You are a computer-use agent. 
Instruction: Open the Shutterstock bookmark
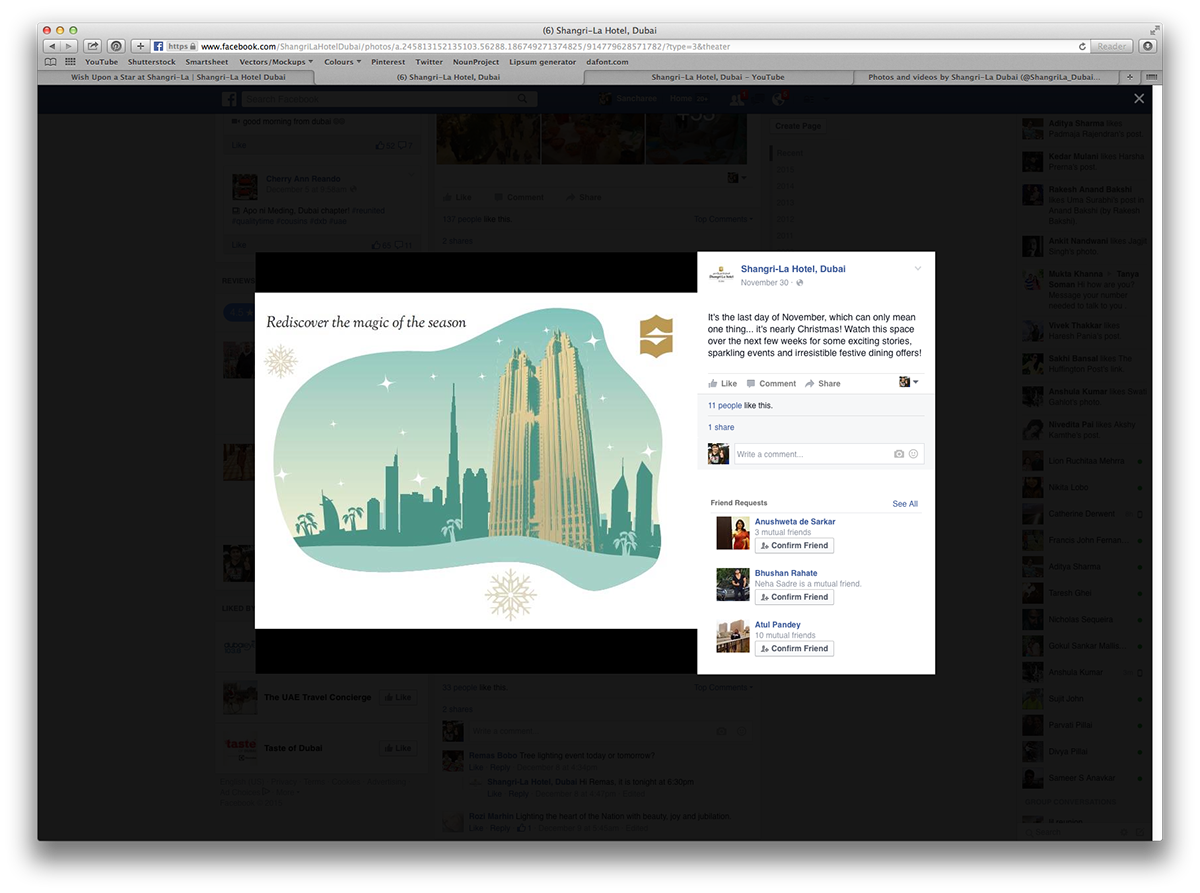click(x=151, y=62)
